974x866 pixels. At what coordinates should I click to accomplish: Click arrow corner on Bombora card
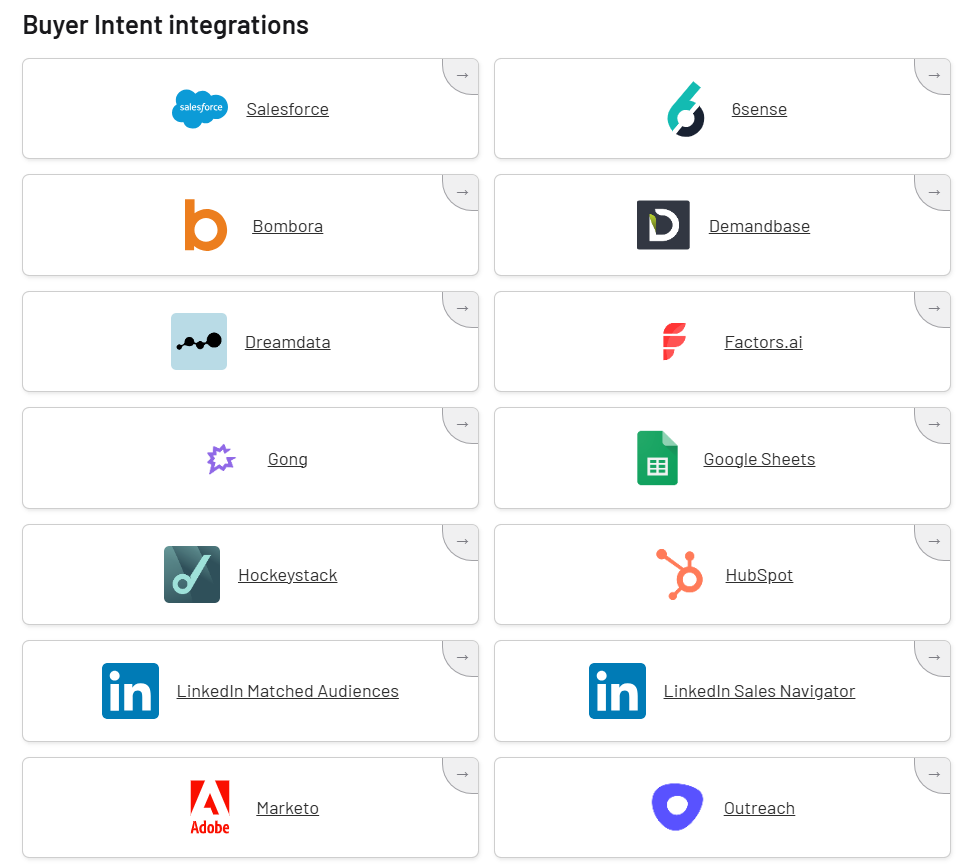462,192
